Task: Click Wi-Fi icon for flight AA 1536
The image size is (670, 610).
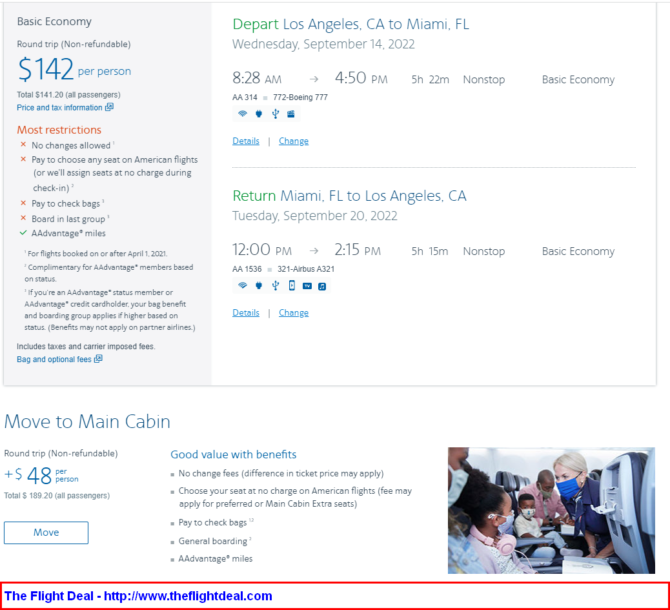Action: click(242, 285)
